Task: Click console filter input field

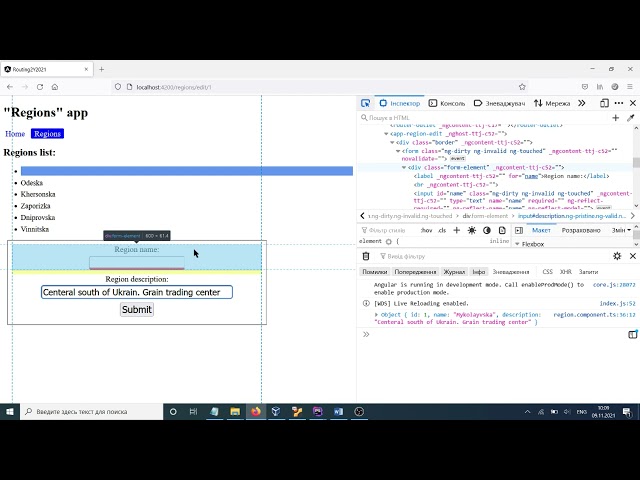Action: [490, 256]
